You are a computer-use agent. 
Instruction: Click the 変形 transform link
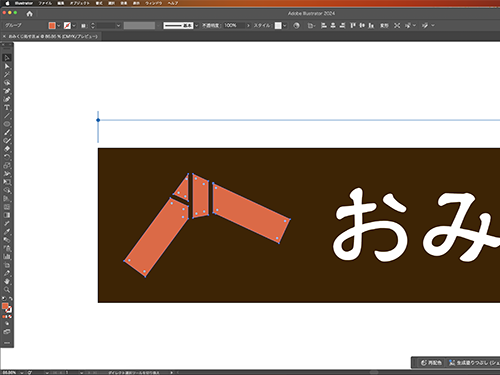[384, 26]
